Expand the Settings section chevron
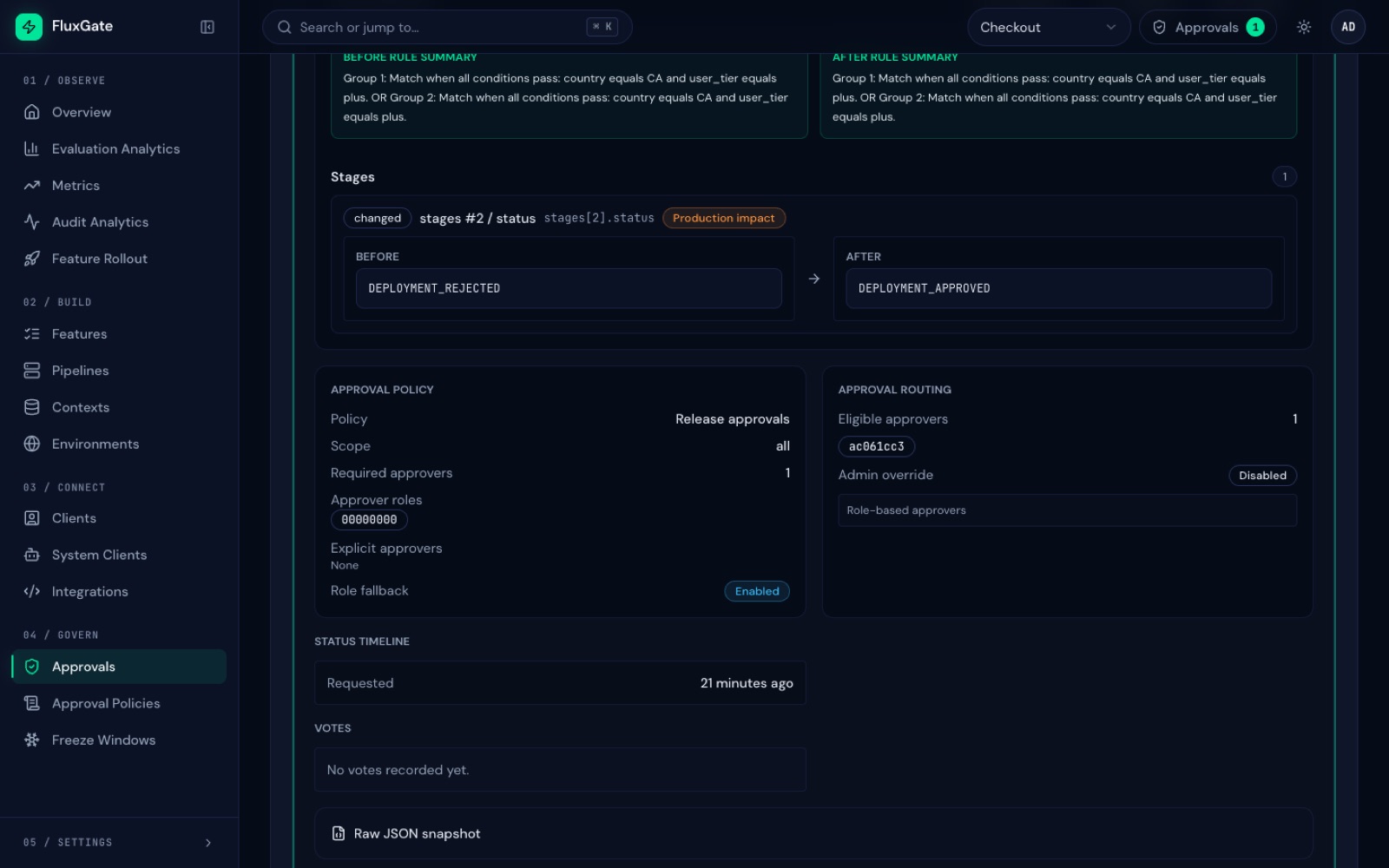Image resolution: width=1389 pixels, height=868 pixels. click(x=208, y=843)
